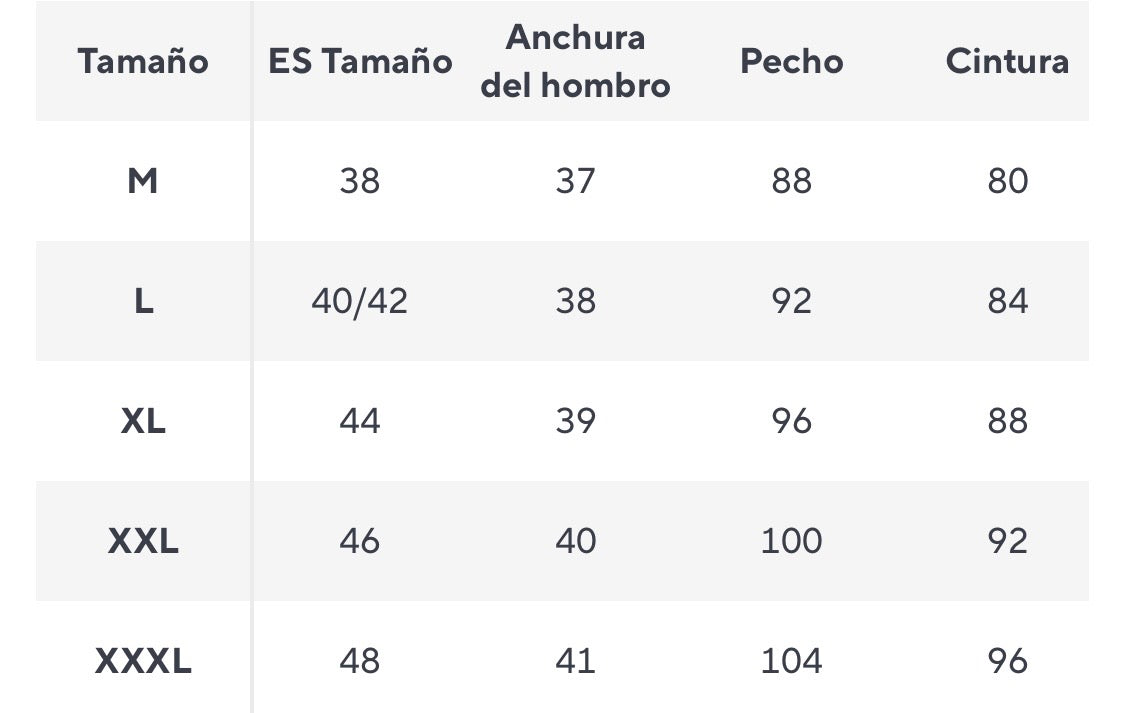Click the Tamaño column header

pyautogui.click(x=143, y=62)
